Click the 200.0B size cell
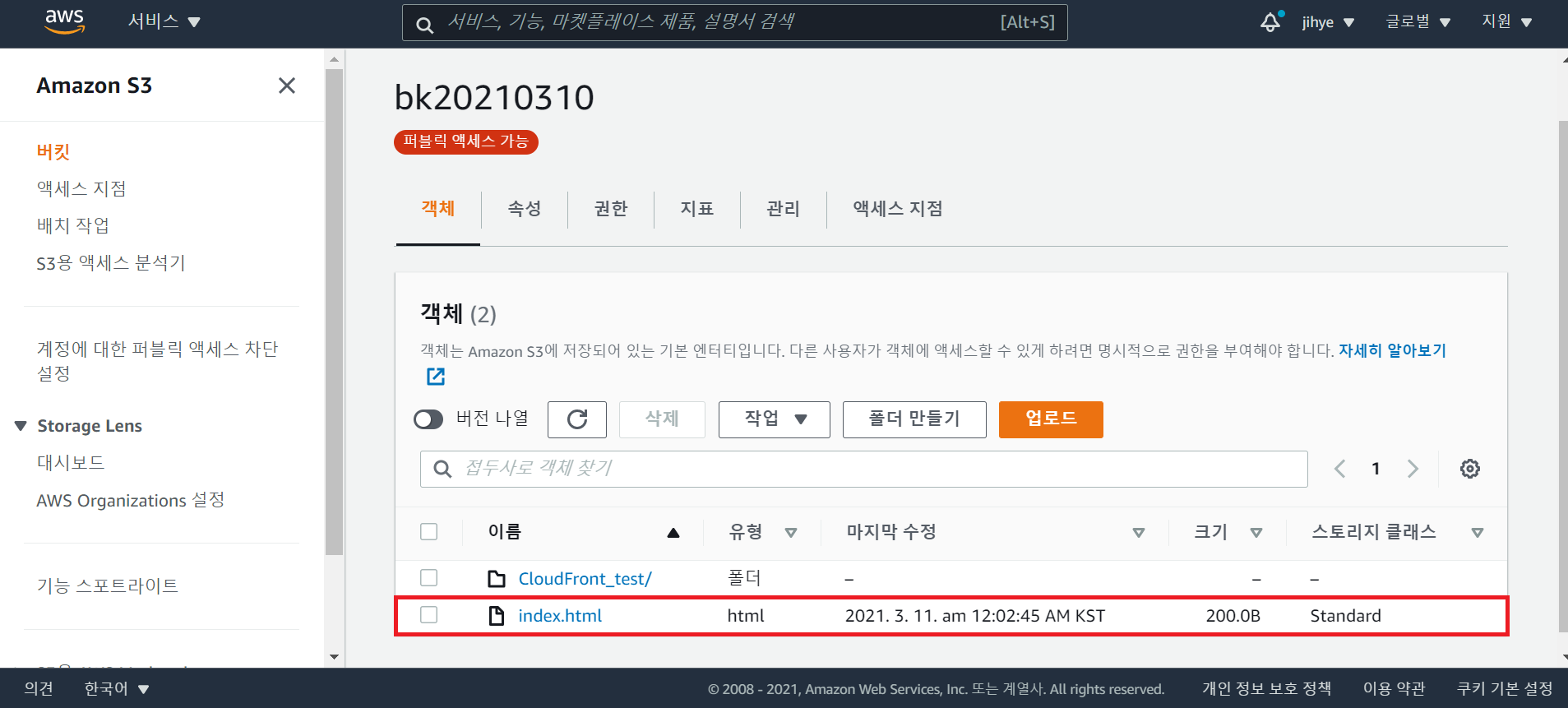The height and width of the screenshot is (708, 1568). [1233, 616]
